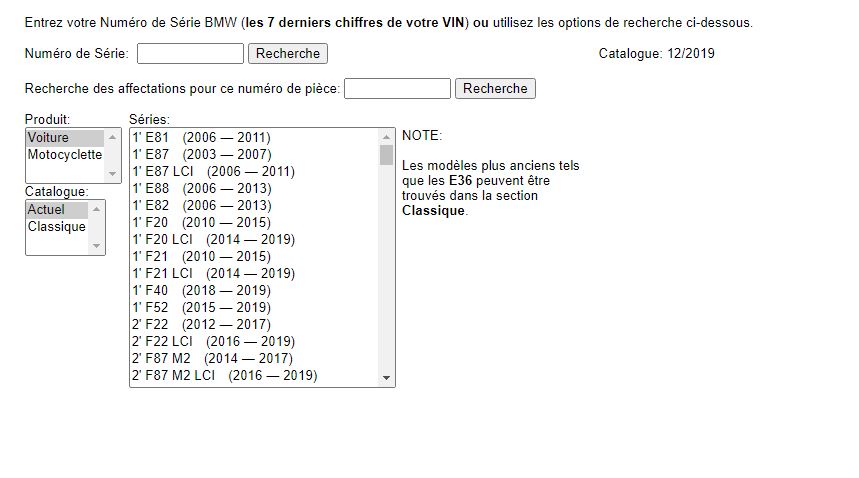Image resolution: width=859 pixels, height=478 pixels.
Task: Click down arrow of Catalogue list scrollbar
Action: 96,246
